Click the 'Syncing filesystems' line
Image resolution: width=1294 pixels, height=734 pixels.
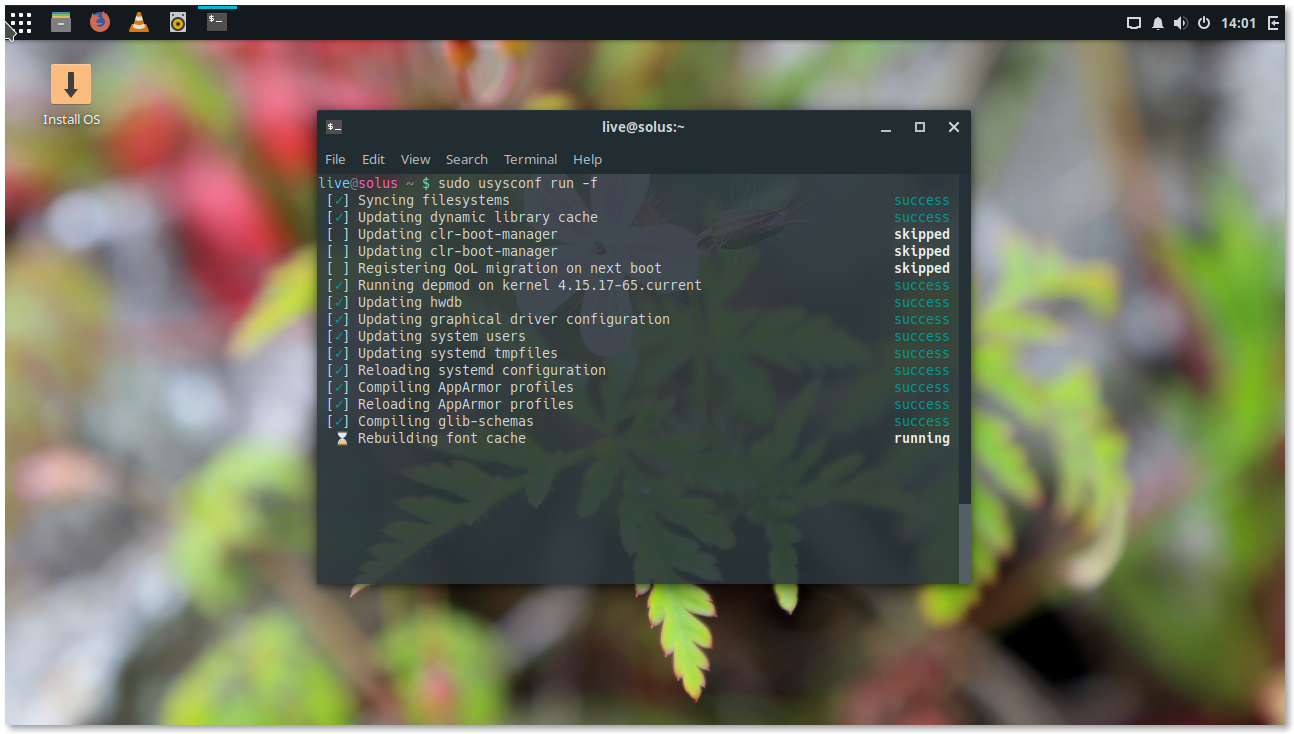tap(433, 200)
